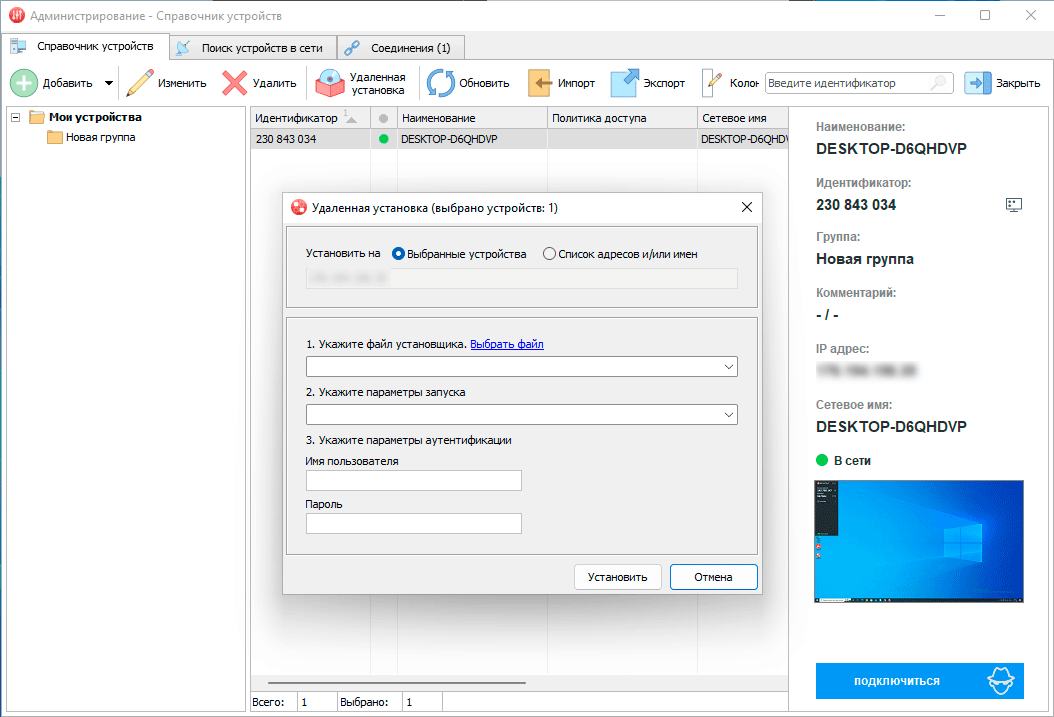Viewport: 1054px width, 717px height.
Task: Click the red X Delete toolbar button
Action: click(259, 83)
